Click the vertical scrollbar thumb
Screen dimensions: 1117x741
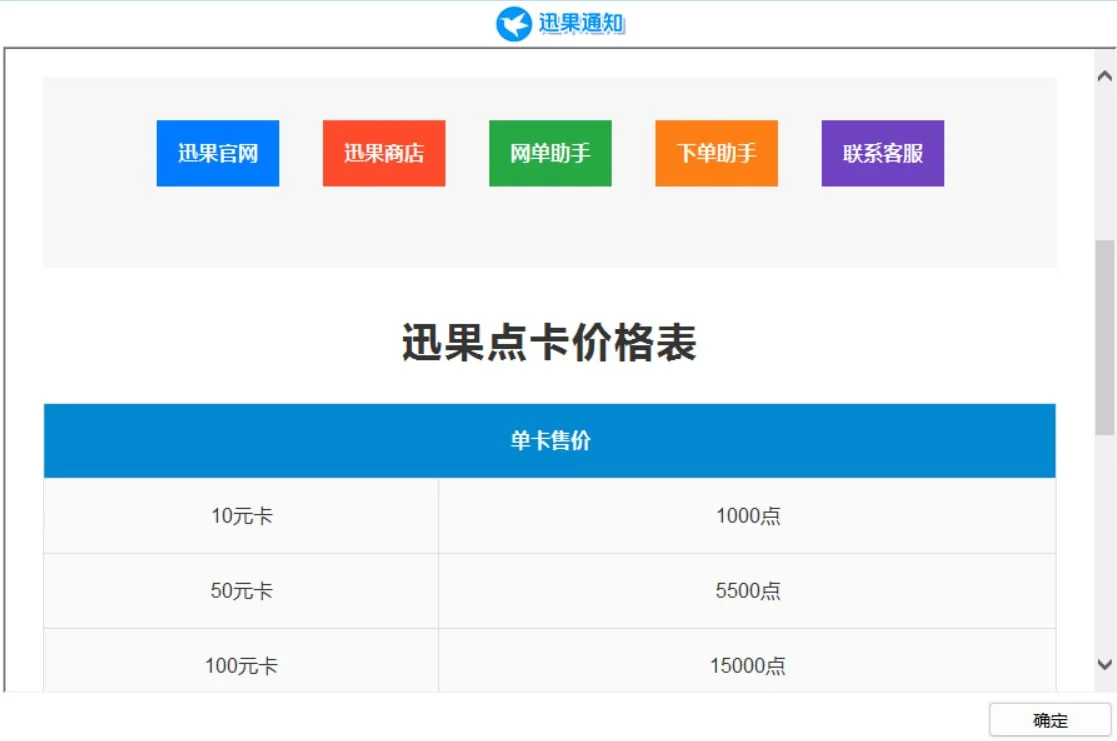tap(1105, 337)
